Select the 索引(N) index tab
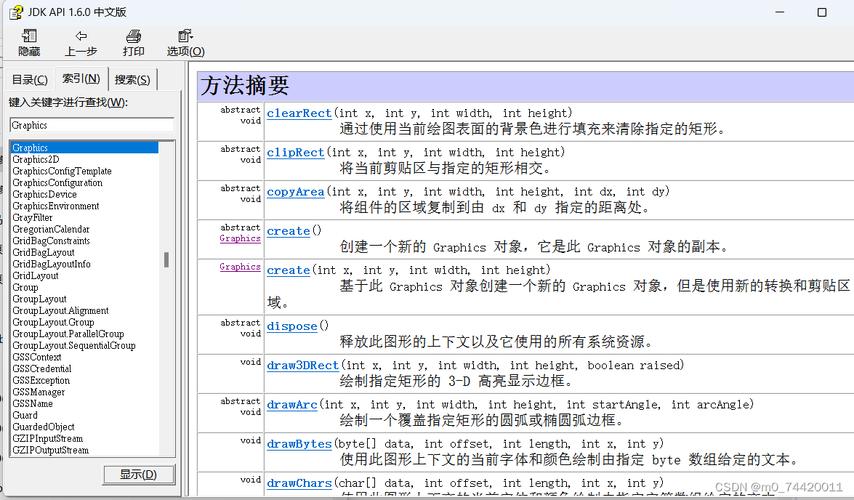This screenshot has width=854, height=500. pos(81,78)
